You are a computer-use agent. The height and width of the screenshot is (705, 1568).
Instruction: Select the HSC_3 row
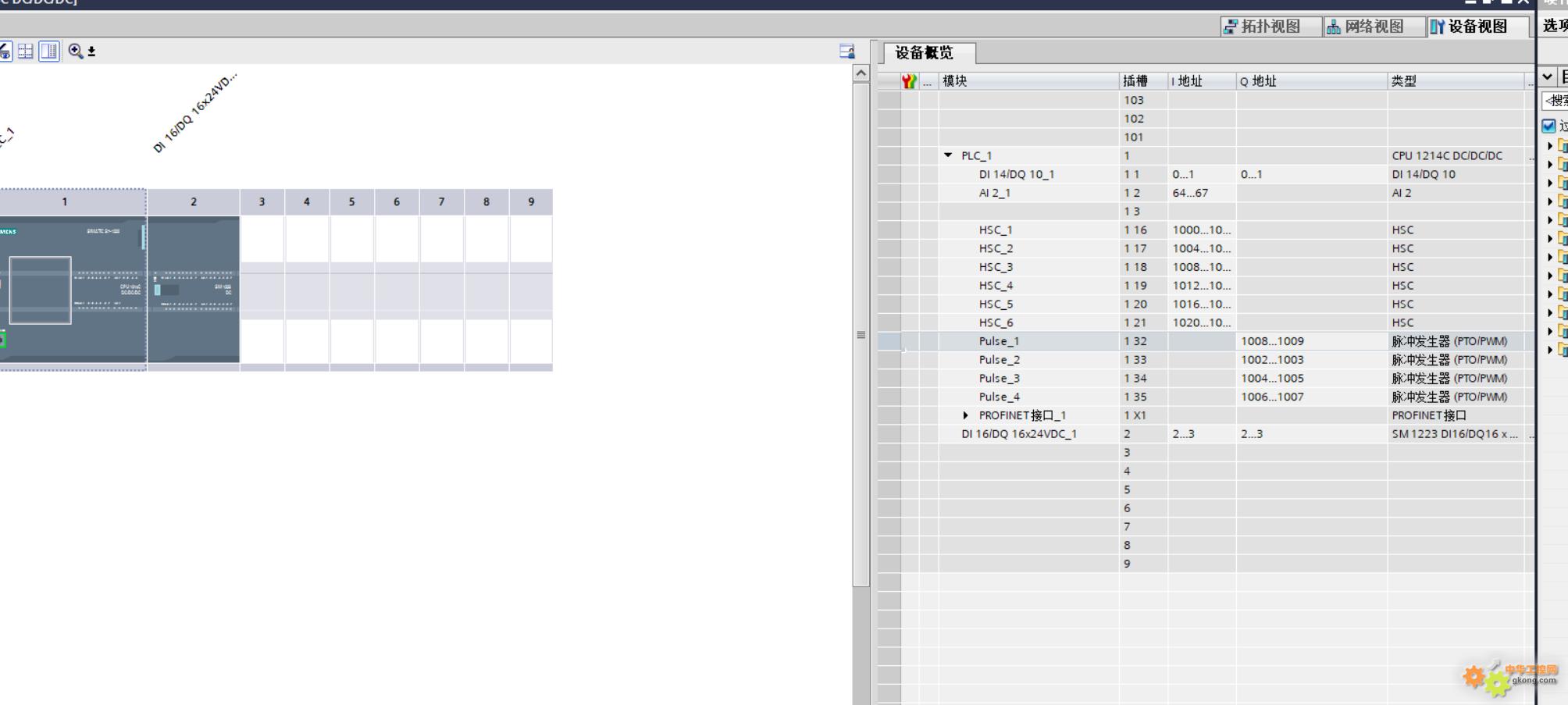click(x=1206, y=267)
